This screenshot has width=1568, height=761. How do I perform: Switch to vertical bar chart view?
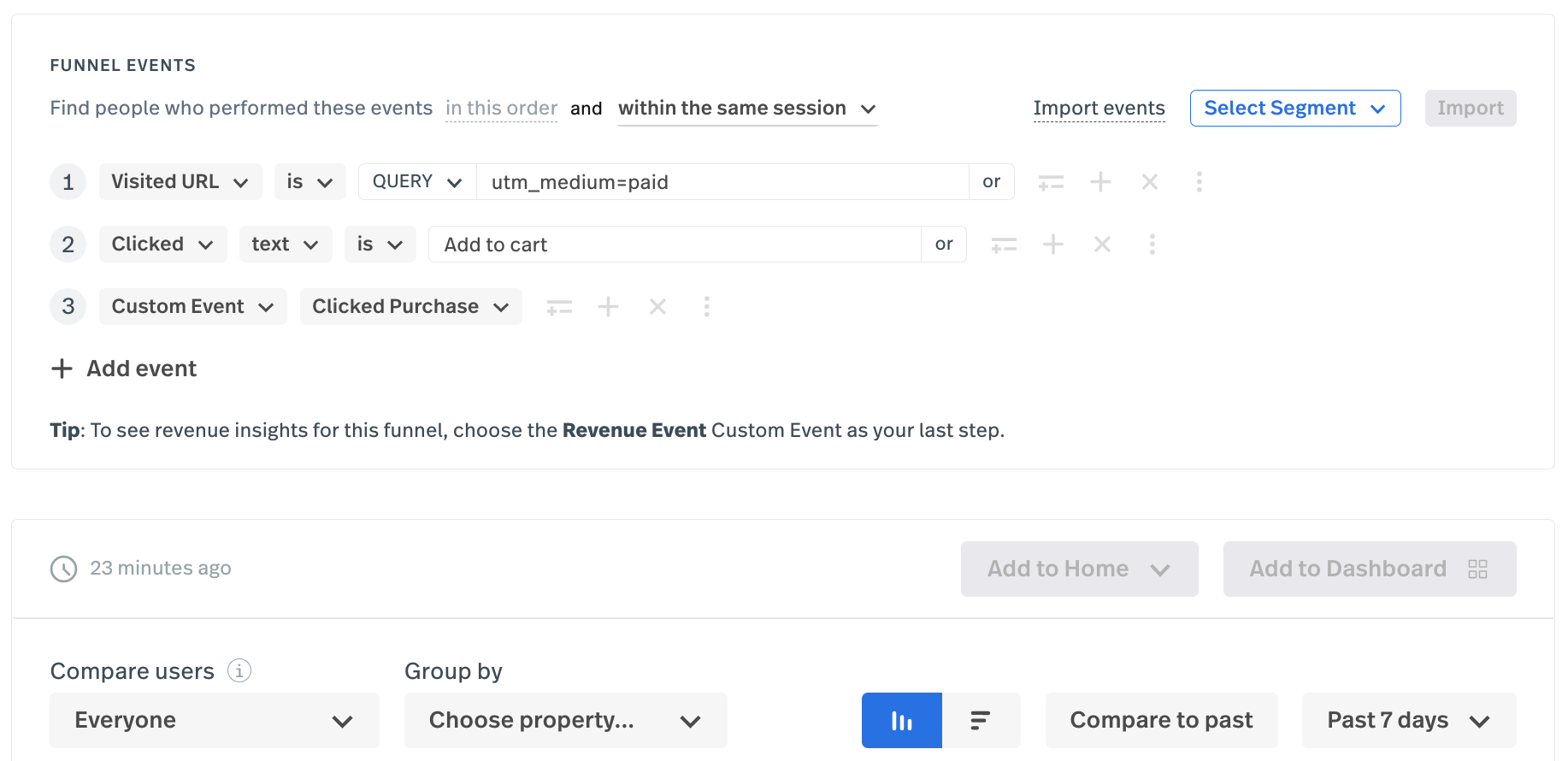click(x=901, y=721)
